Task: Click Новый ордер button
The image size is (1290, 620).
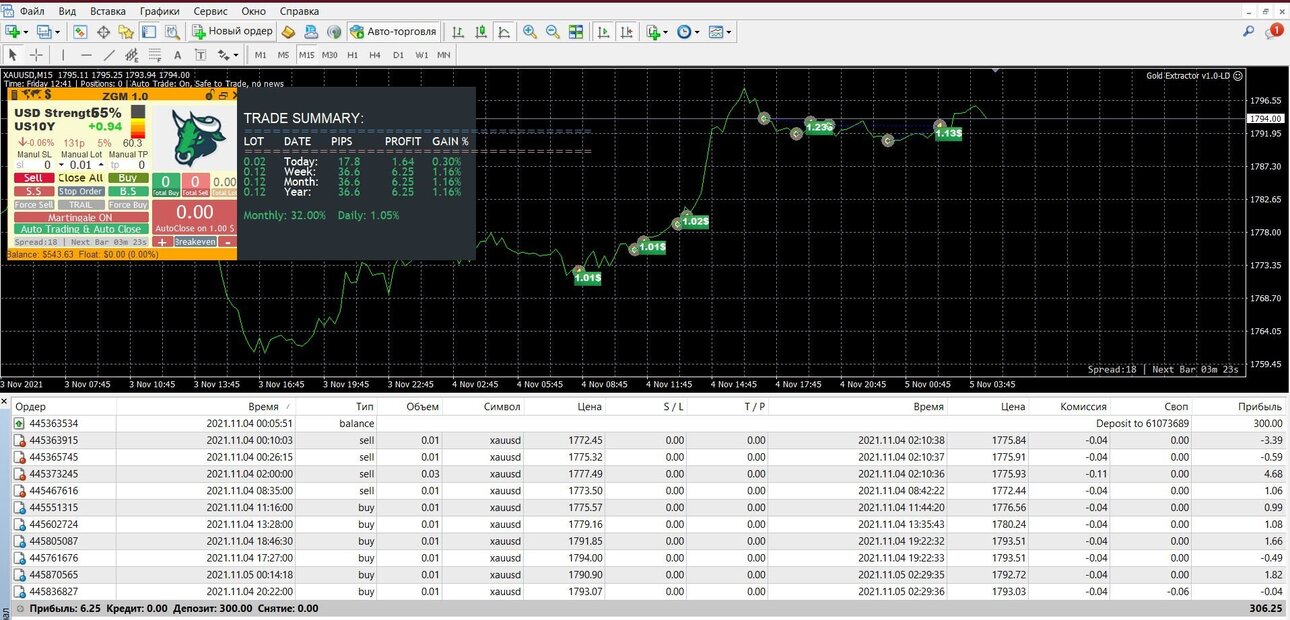Action: [x=232, y=32]
